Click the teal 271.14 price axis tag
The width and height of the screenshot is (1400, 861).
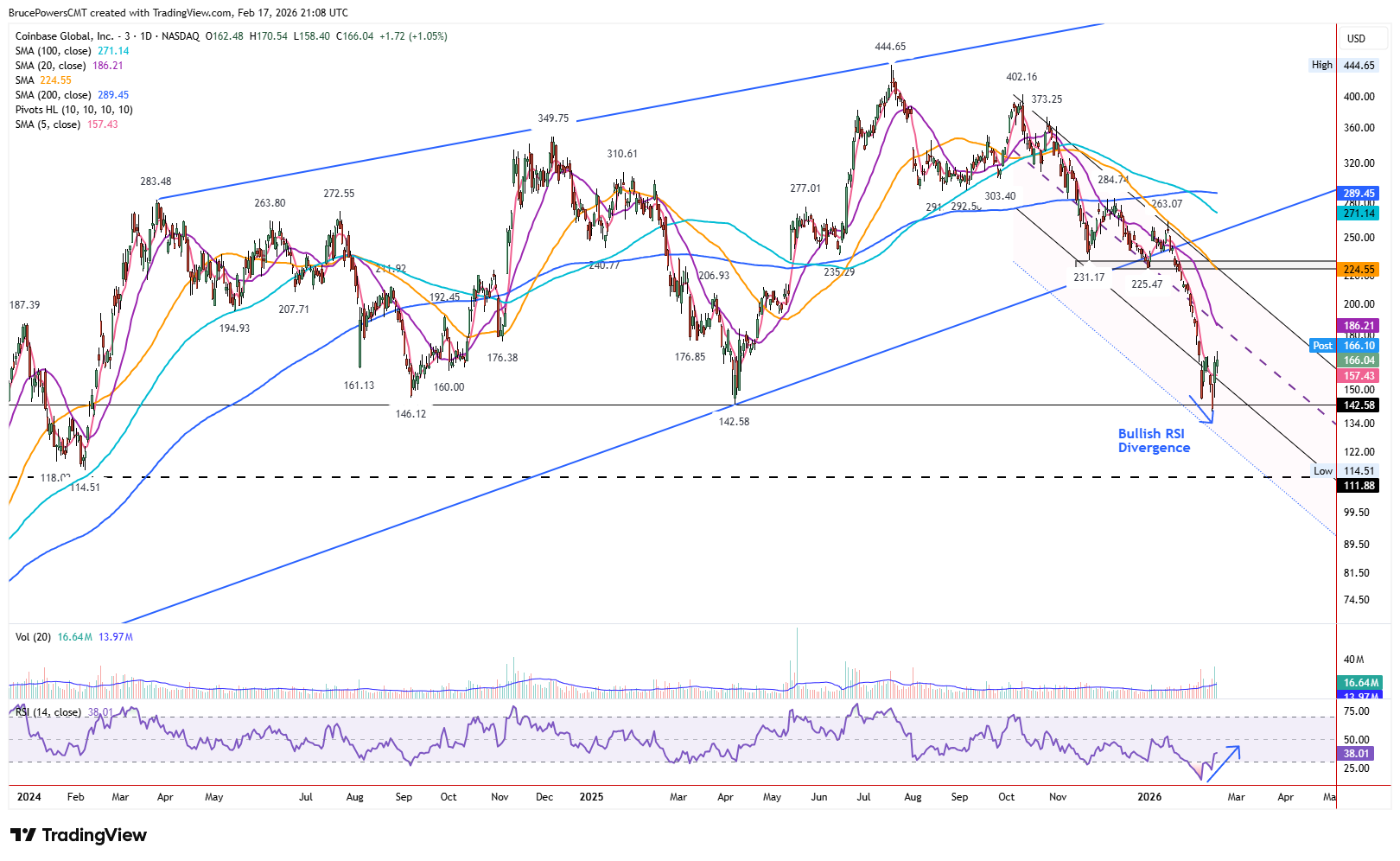[x=1359, y=214]
